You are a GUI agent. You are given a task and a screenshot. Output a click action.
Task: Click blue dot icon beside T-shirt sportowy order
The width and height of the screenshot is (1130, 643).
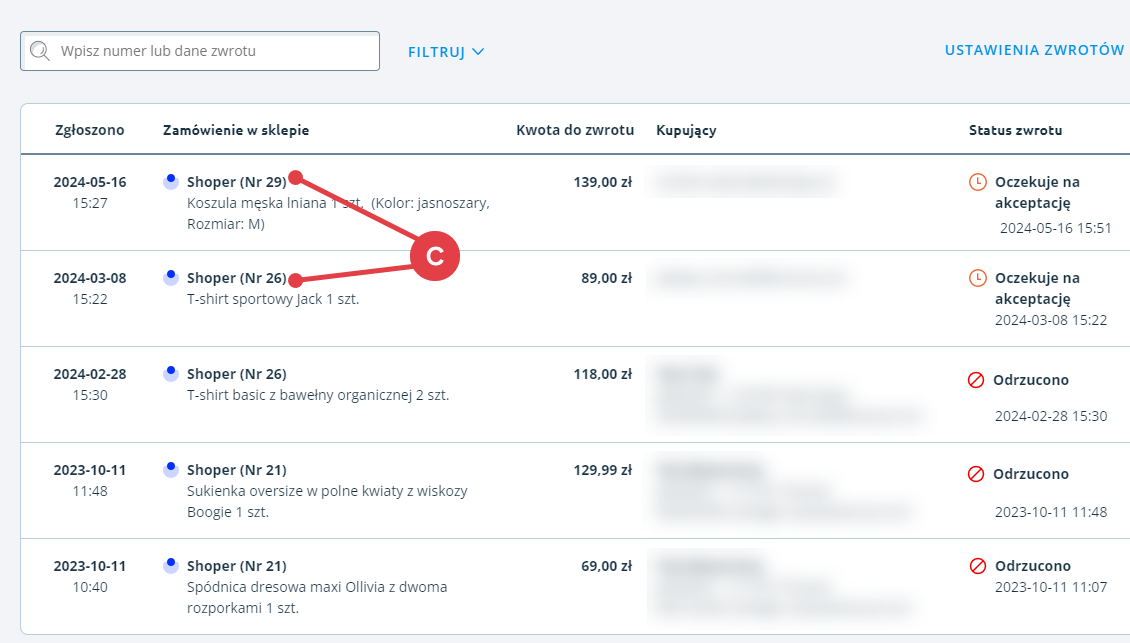[171, 277]
